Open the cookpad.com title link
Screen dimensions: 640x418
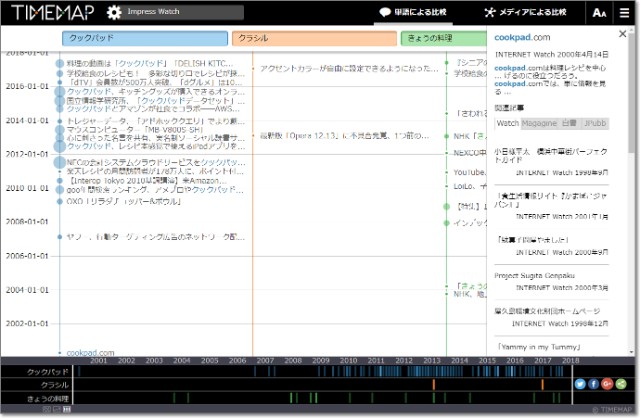point(529,37)
